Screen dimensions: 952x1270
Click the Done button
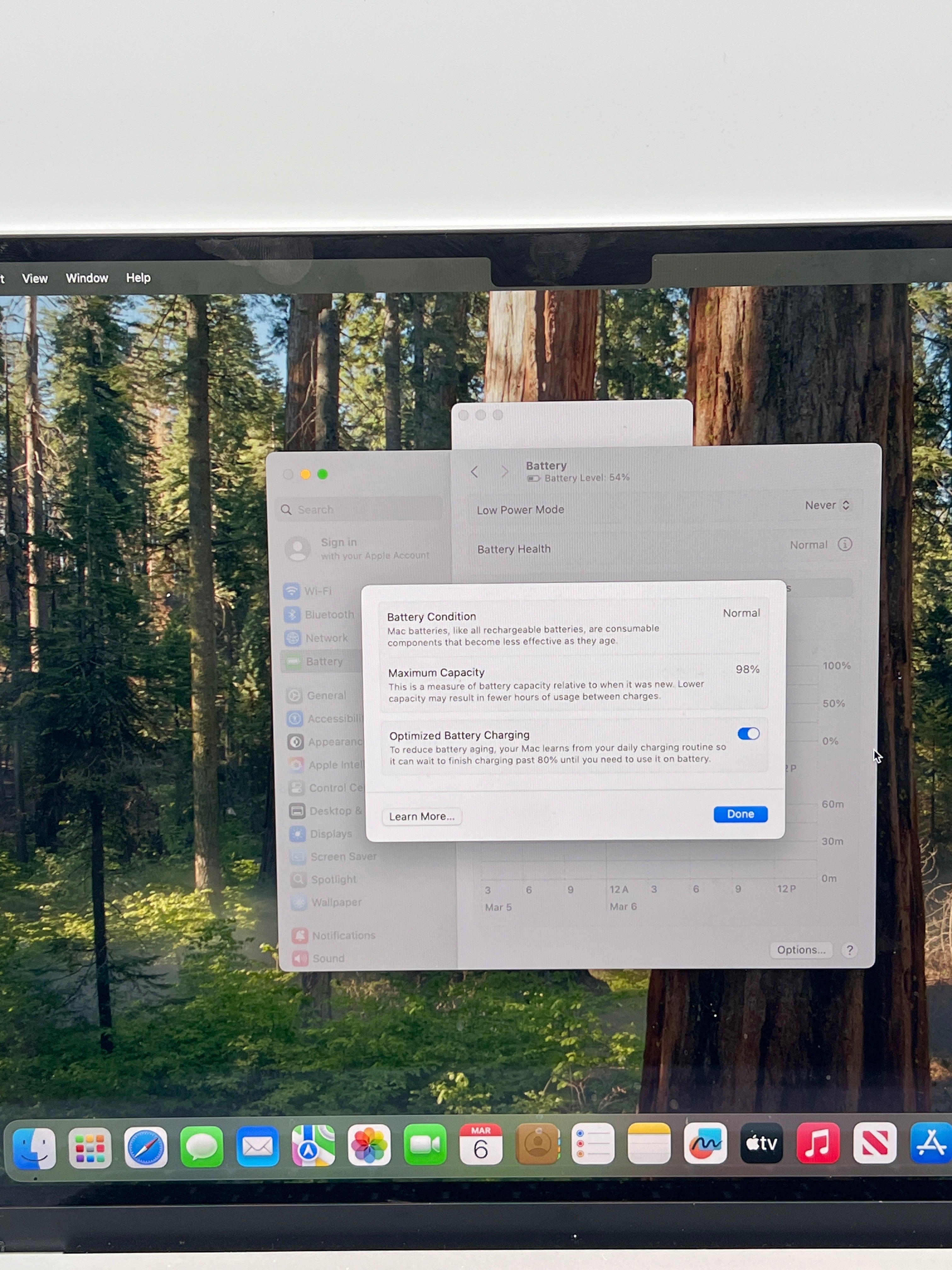tap(740, 814)
